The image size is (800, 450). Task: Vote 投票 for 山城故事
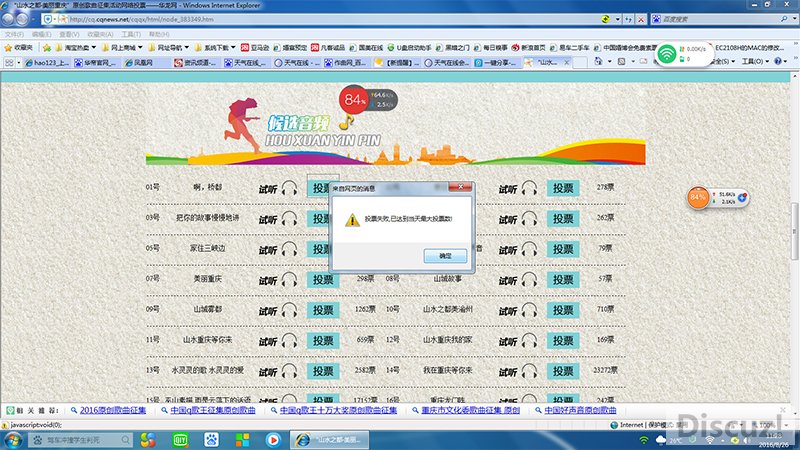tap(563, 280)
